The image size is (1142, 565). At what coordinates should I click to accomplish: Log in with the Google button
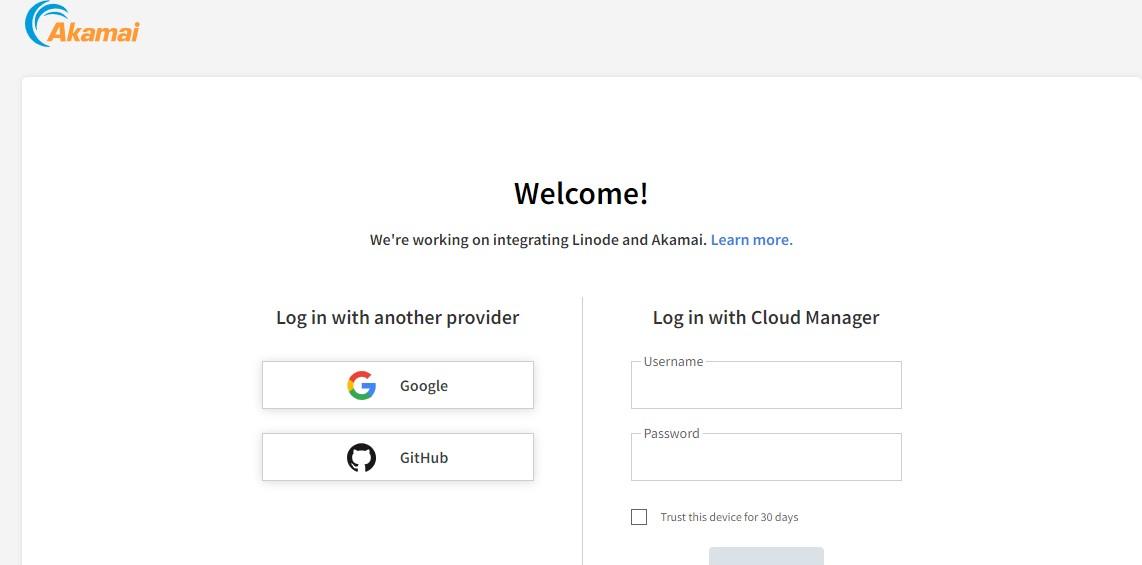(x=398, y=385)
